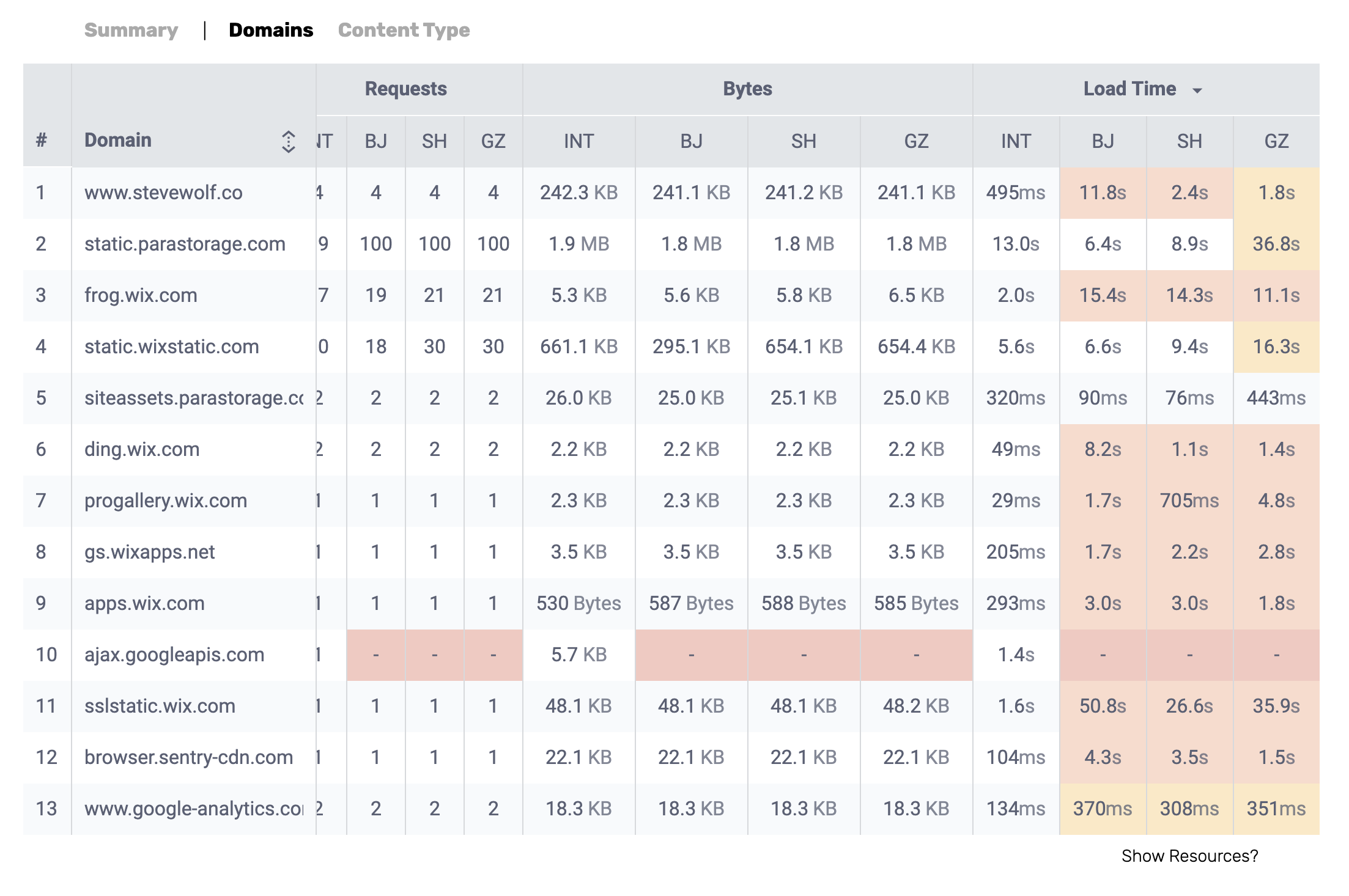This screenshot has width=1349, height=896.
Task: Click the Load Time BJ column header
Action: 1102,141
